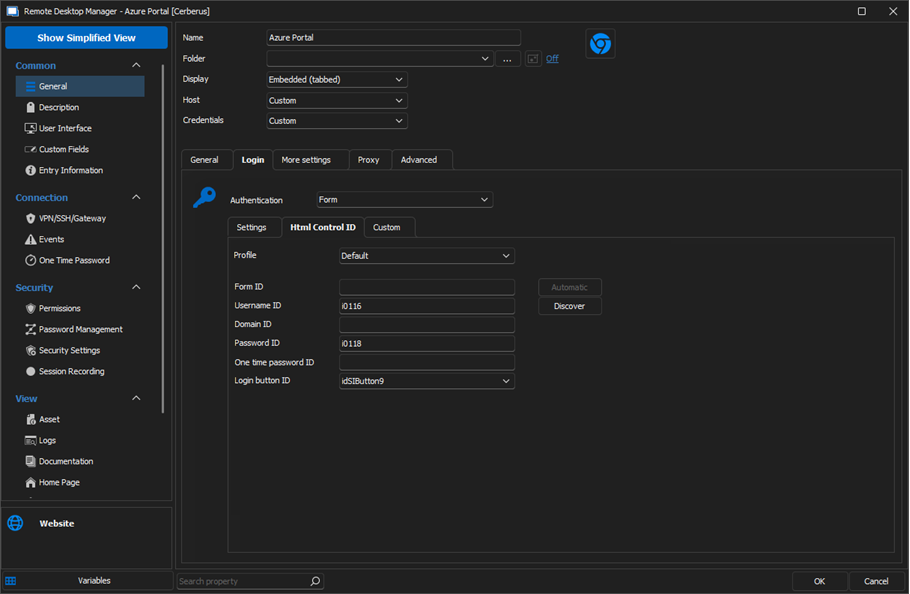The image size is (910, 594).
Task: Select Password Management in the sidebar
Action: 80,329
